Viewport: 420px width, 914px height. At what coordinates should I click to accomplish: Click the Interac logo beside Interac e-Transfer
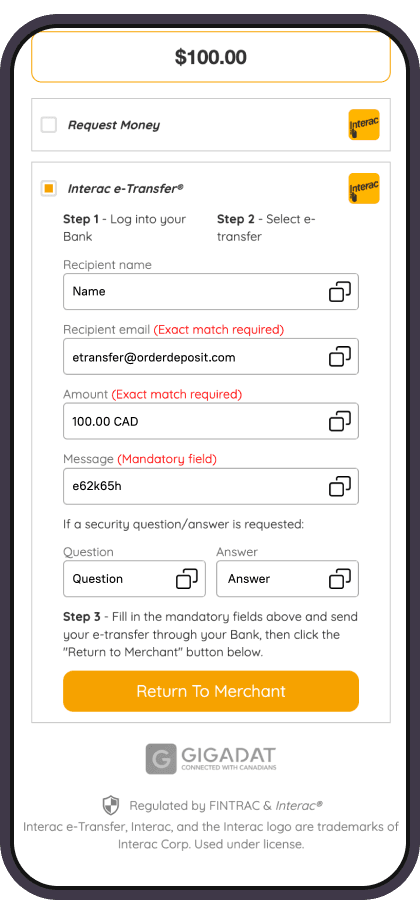tap(364, 188)
